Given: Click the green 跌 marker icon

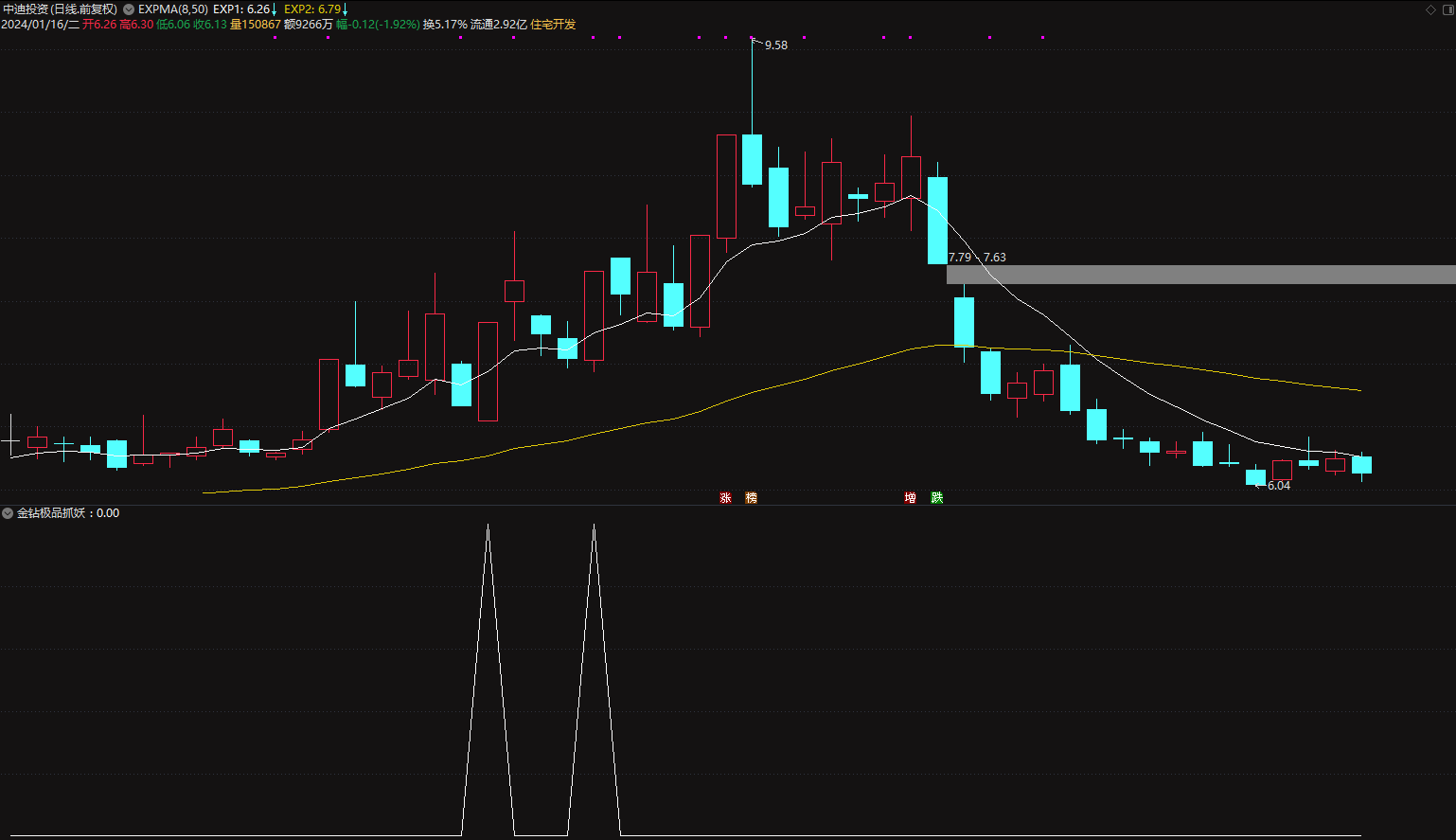Looking at the screenshot, I should [x=936, y=498].
